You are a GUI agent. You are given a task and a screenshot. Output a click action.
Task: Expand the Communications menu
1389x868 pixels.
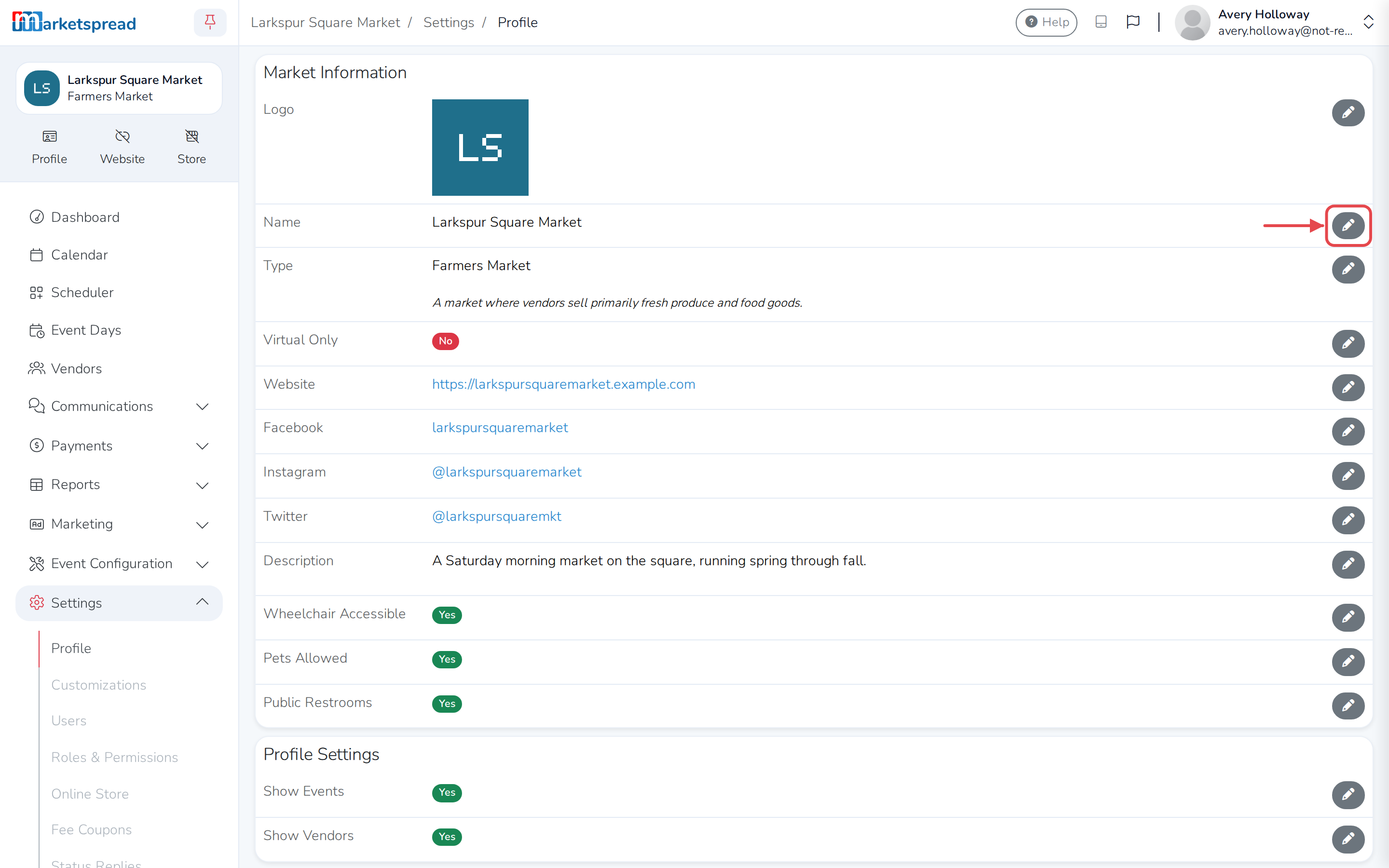point(120,407)
